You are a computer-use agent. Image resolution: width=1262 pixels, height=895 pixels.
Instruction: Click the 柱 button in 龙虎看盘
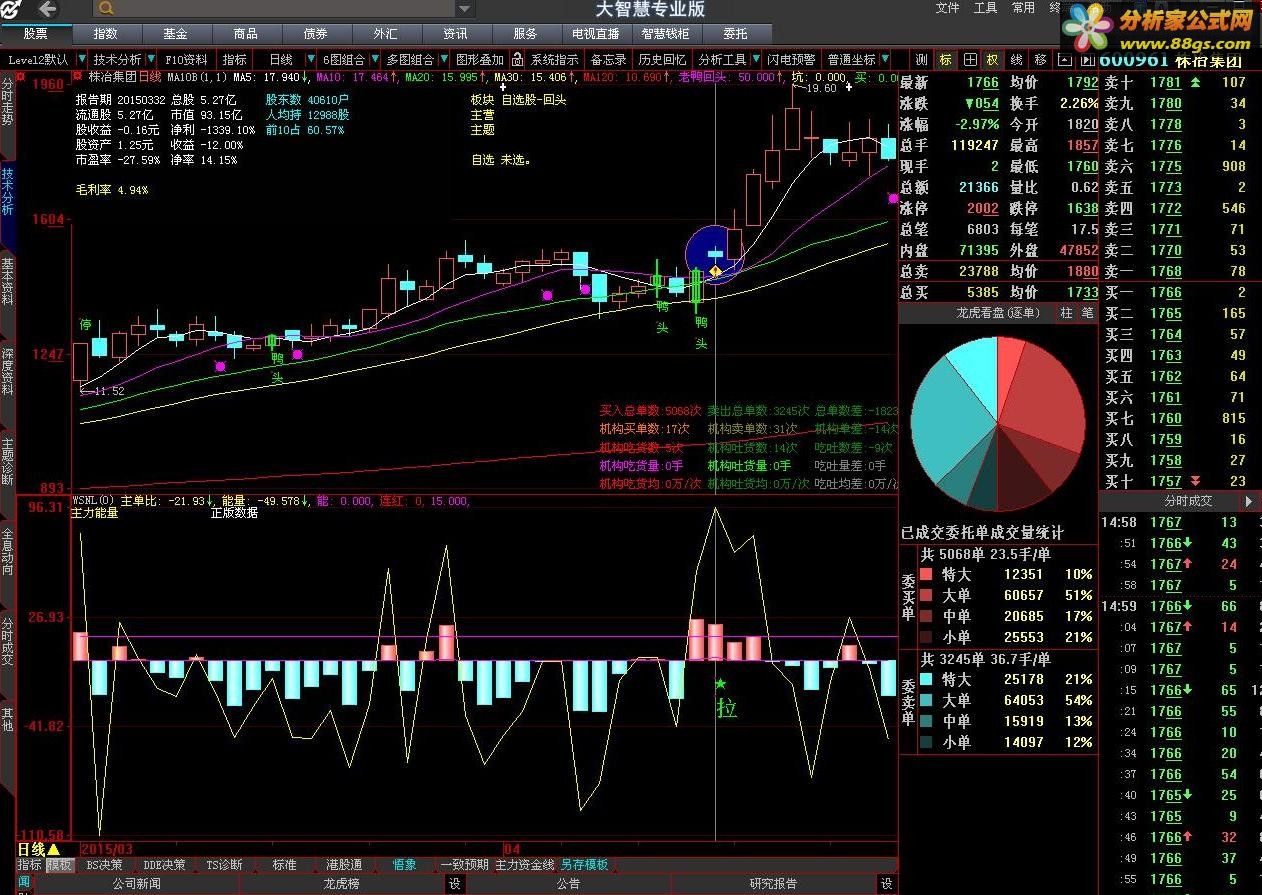[1066, 313]
